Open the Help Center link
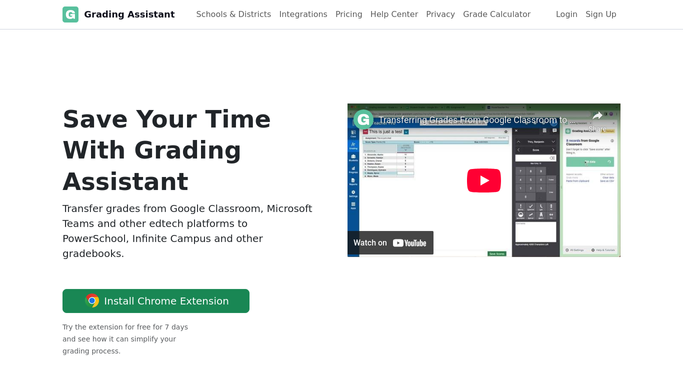The width and height of the screenshot is (683, 384). pyautogui.click(x=394, y=14)
